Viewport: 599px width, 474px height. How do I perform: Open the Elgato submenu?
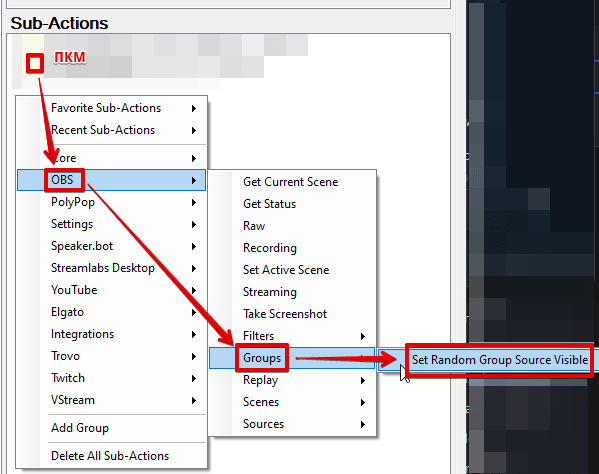111,312
